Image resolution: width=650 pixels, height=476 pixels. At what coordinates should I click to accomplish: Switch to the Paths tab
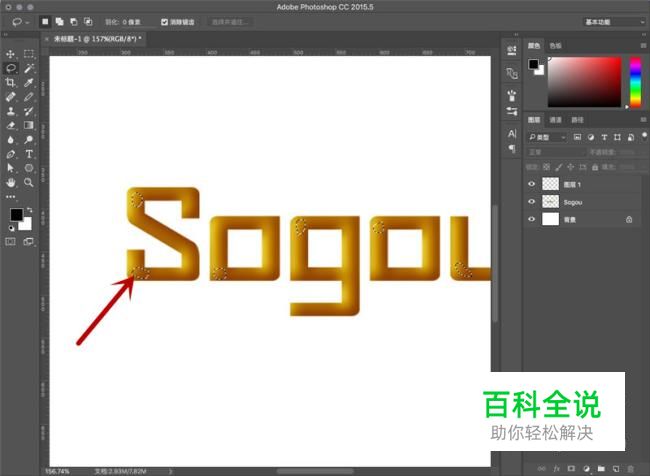click(x=577, y=120)
